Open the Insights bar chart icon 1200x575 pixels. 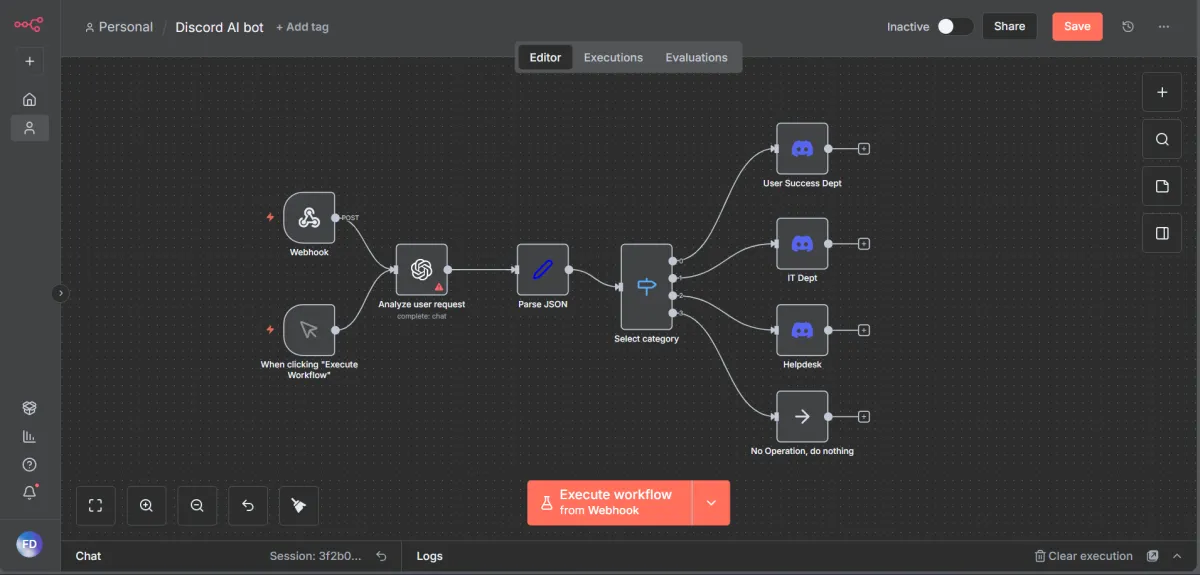pos(30,437)
